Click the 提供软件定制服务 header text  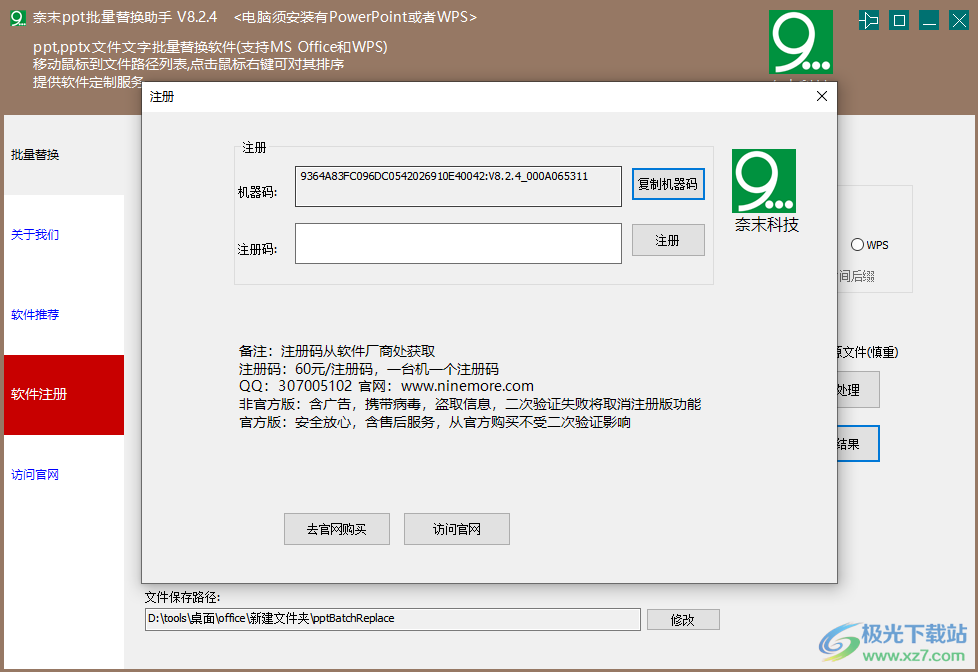(88, 82)
